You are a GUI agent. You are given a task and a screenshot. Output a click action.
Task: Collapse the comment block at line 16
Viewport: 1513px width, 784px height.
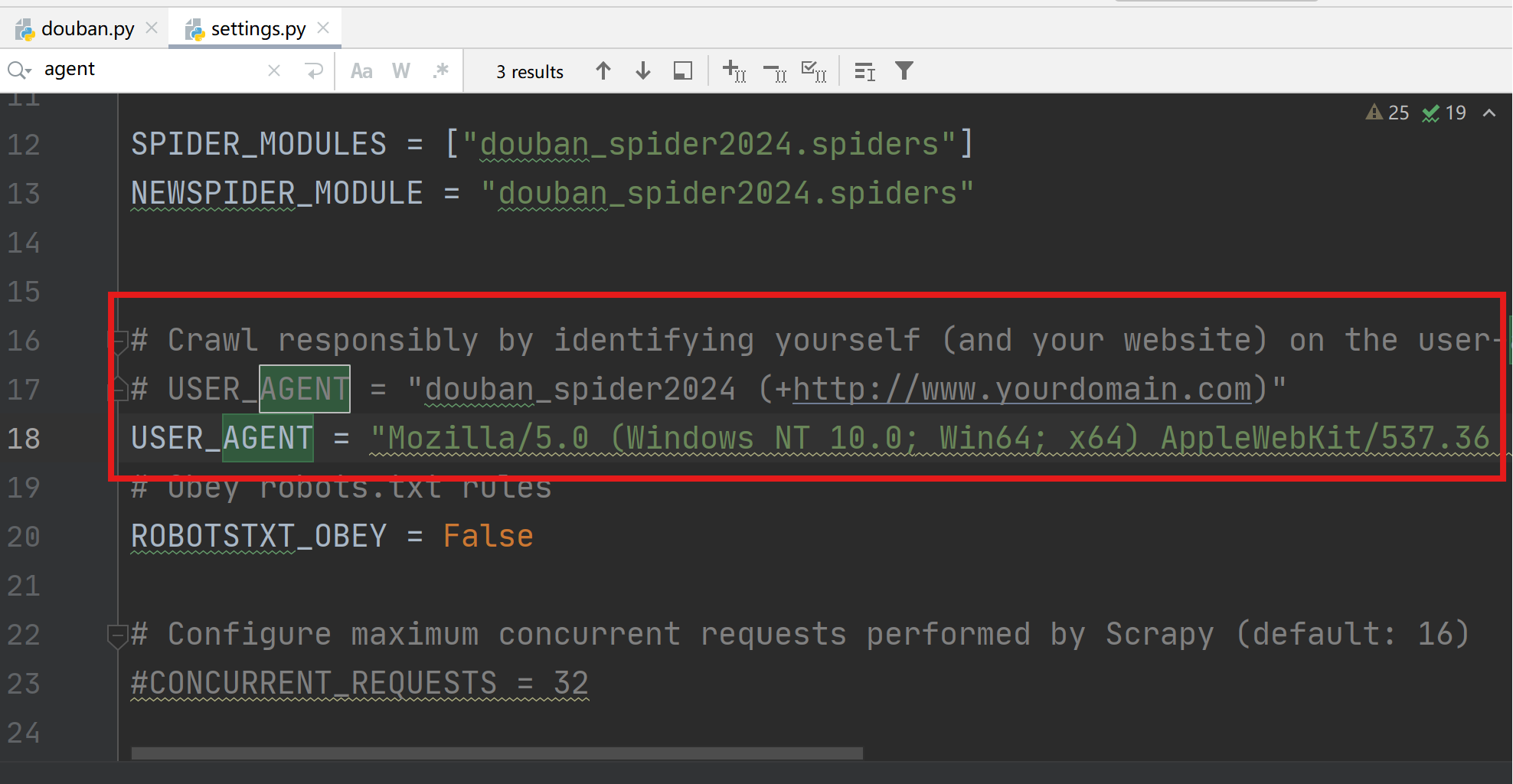tap(119, 341)
